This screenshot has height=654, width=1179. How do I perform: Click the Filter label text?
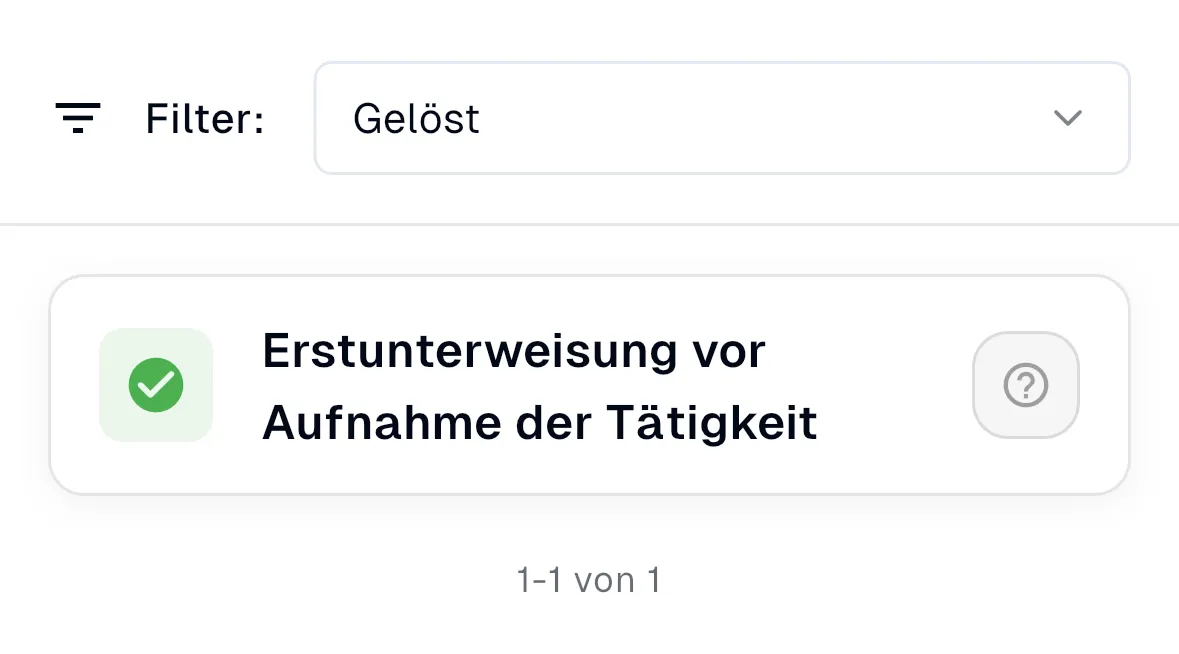point(204,118)
